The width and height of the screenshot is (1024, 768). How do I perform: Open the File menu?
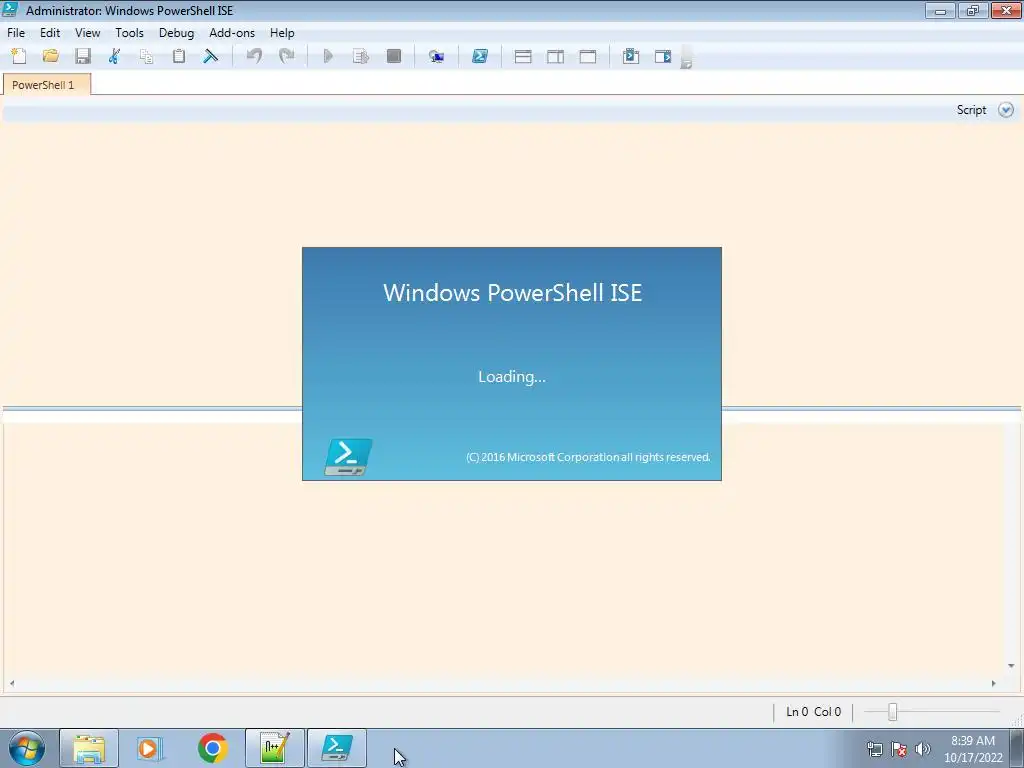pyautogui.click(x=16, y=33)
